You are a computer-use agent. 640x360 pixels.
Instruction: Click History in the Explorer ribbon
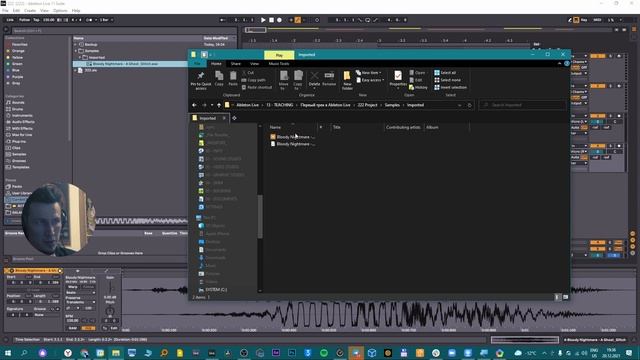pos(418,87)
